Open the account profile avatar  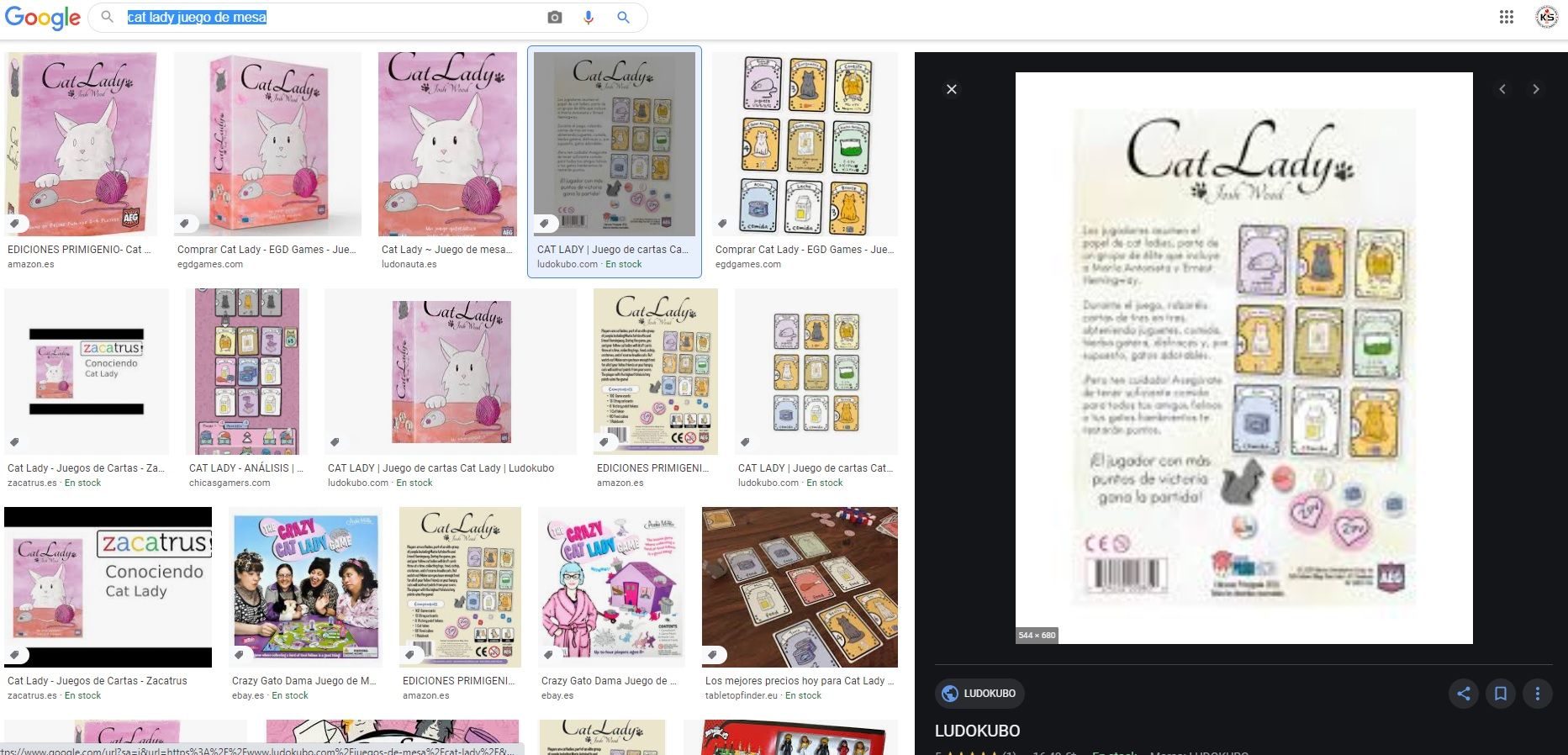pos(1547,17)
